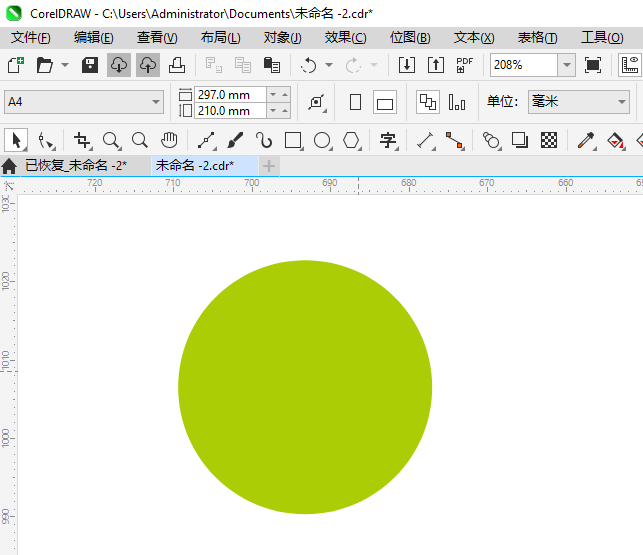Select the Artistic Media brush tool

point(235,140)
